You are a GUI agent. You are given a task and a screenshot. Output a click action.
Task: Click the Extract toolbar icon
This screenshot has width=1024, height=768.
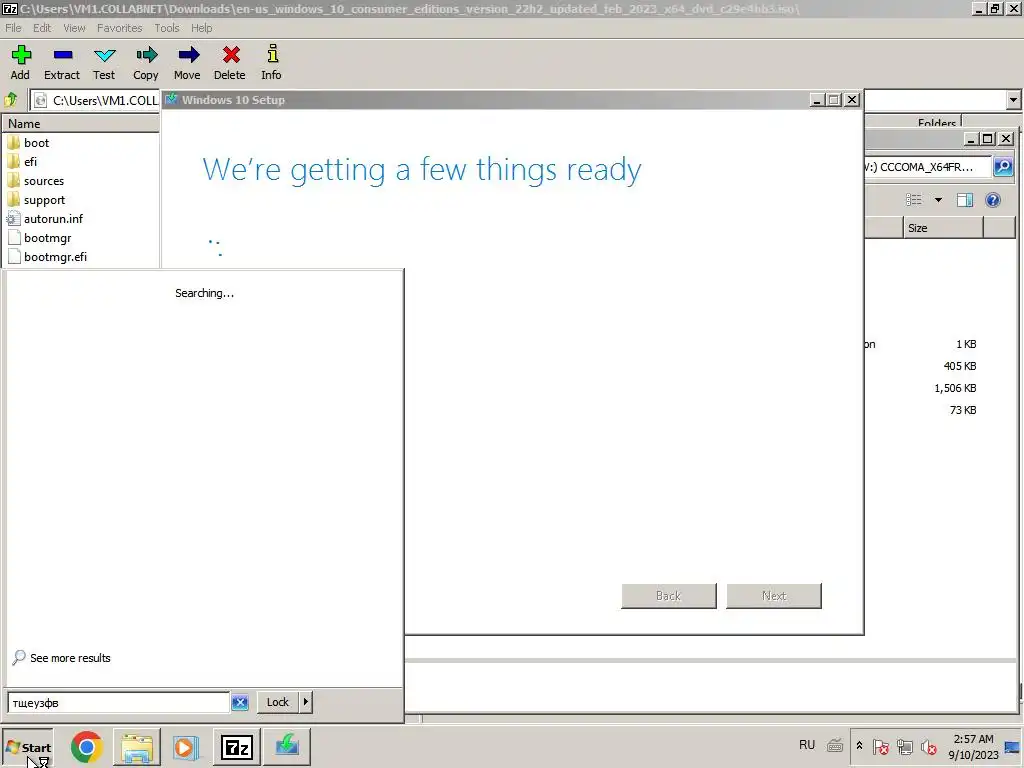(x=62, y=63)
